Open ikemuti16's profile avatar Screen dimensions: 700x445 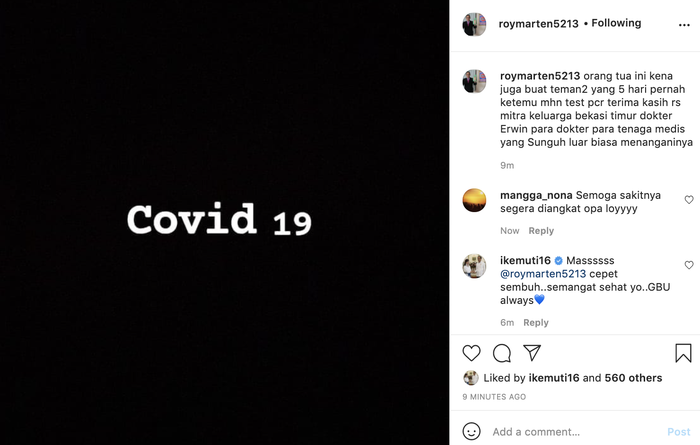click(474, 266)
